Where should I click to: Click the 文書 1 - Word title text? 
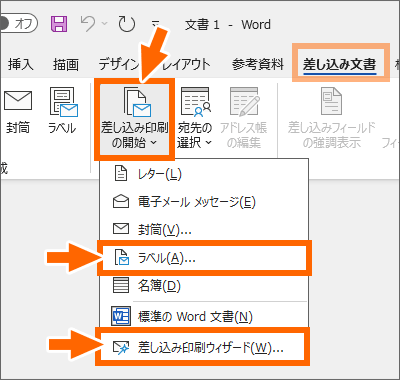click(x=228, y=24)
